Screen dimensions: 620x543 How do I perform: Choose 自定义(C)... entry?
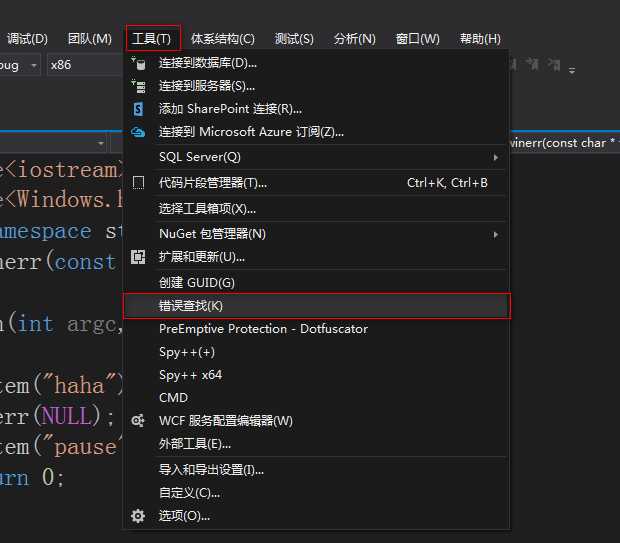(x=316, y=493)
